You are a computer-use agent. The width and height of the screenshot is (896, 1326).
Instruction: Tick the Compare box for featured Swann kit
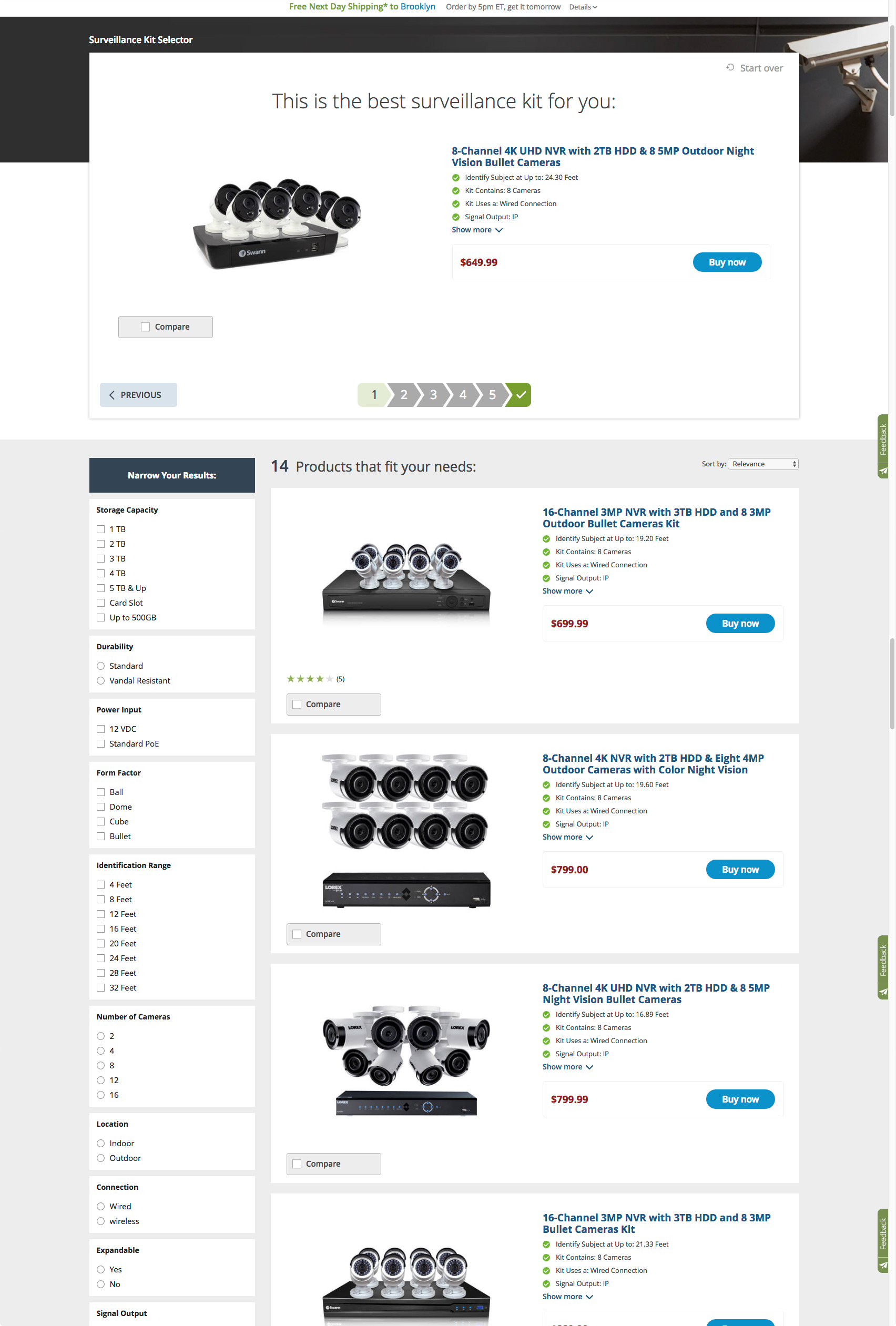146,327
